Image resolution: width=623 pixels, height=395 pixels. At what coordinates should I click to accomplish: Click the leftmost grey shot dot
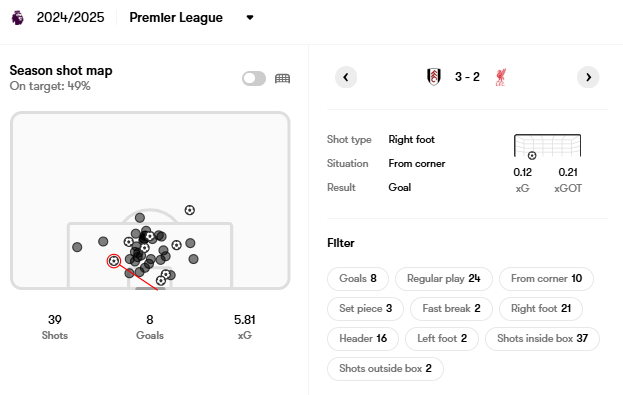tap(77, 247)
